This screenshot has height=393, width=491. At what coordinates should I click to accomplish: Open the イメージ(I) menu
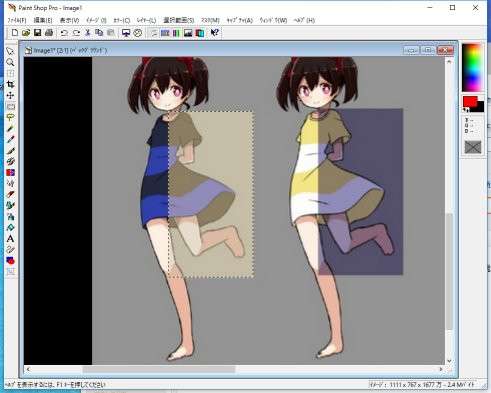(96, 20)
